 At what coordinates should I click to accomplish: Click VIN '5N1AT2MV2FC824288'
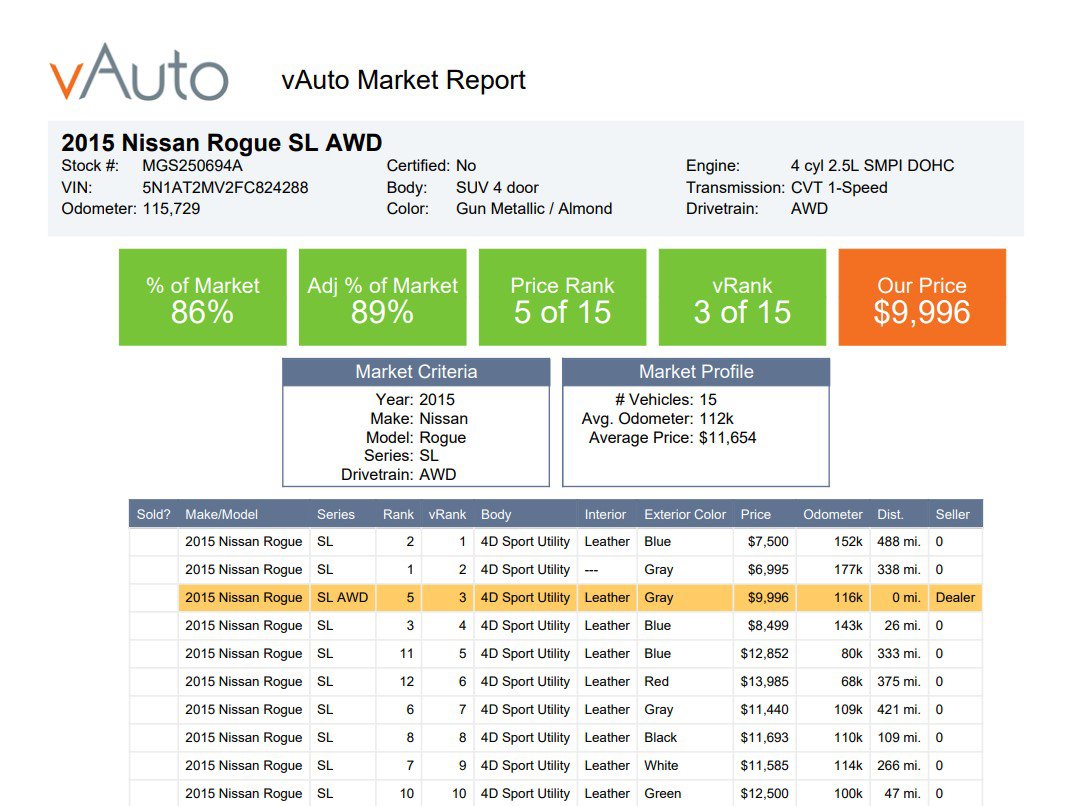[225, 187]
